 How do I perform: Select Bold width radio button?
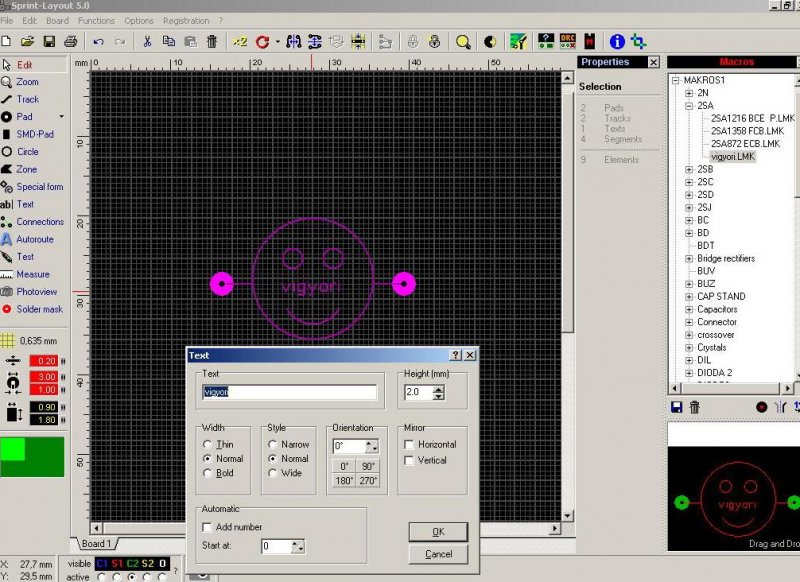pos(207,473)
